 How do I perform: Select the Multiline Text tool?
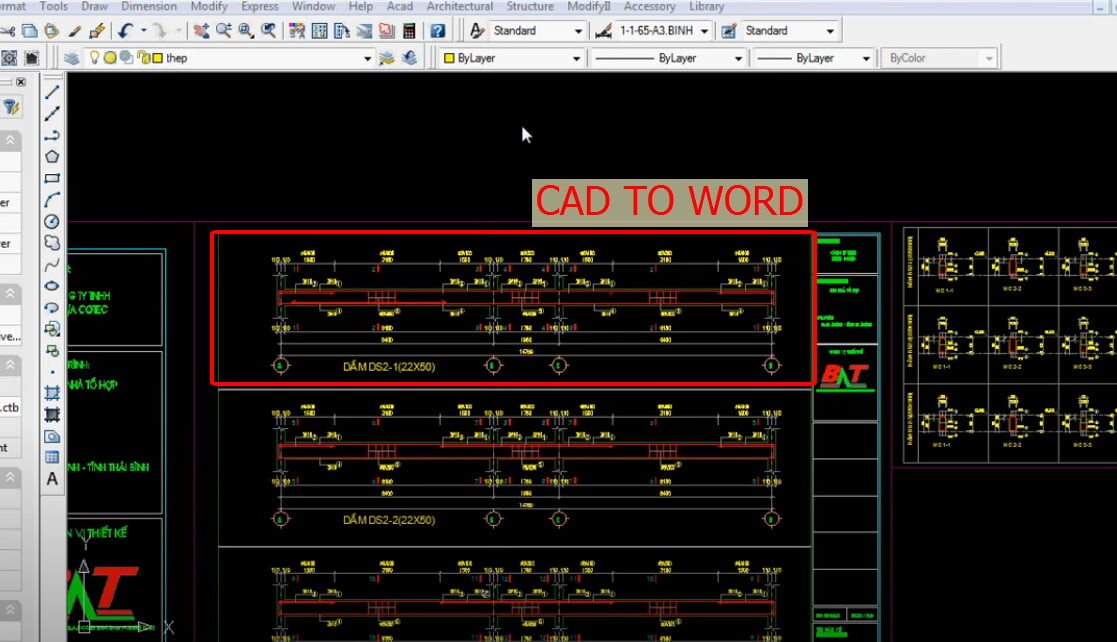pos(52,478)
